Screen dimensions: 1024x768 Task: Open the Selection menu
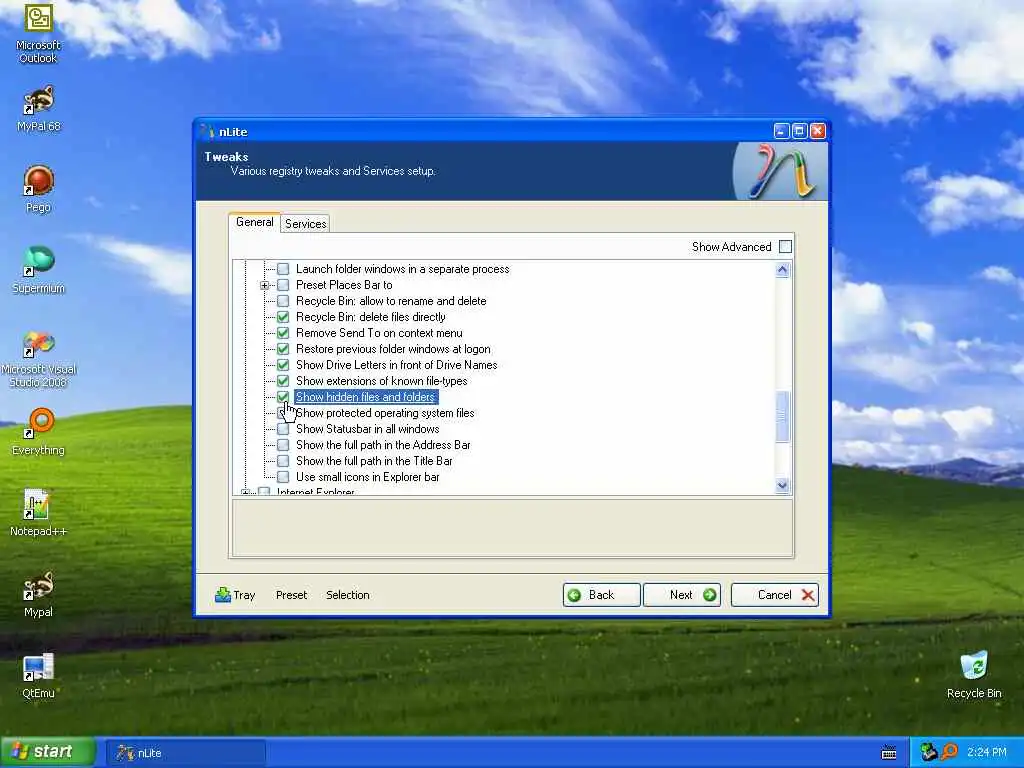tap(347, 595)
